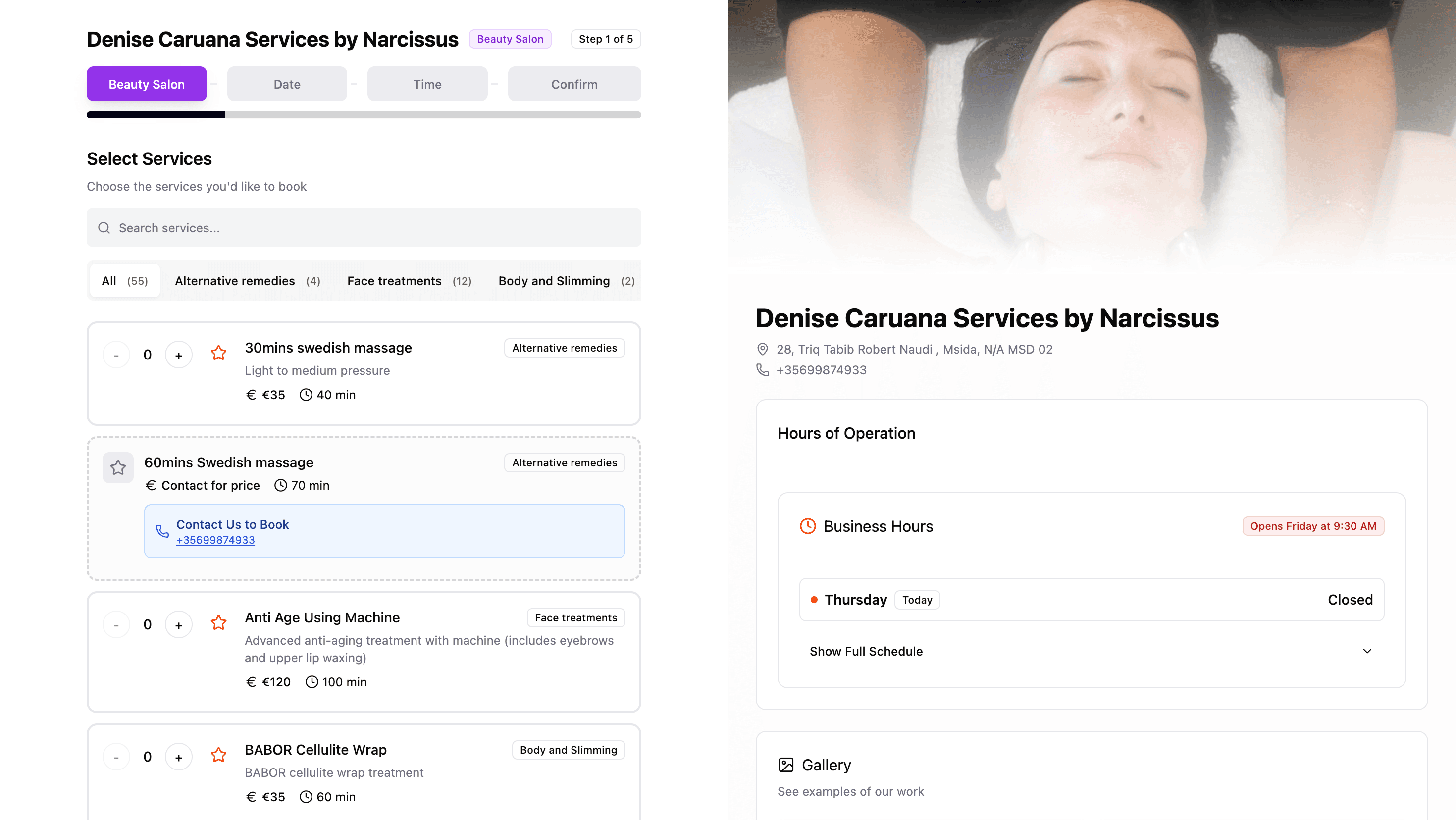1456x820 pixels.
Task: Click Alternative remedies tag on 60mins massage
Action: [564, 463]
